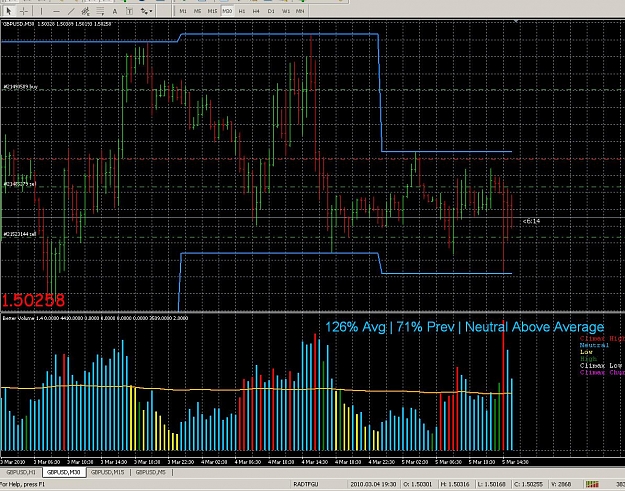Switch chart to M5 timeframe
The width and height of the screenshot is (625, 491).
(x=197, y=11)
